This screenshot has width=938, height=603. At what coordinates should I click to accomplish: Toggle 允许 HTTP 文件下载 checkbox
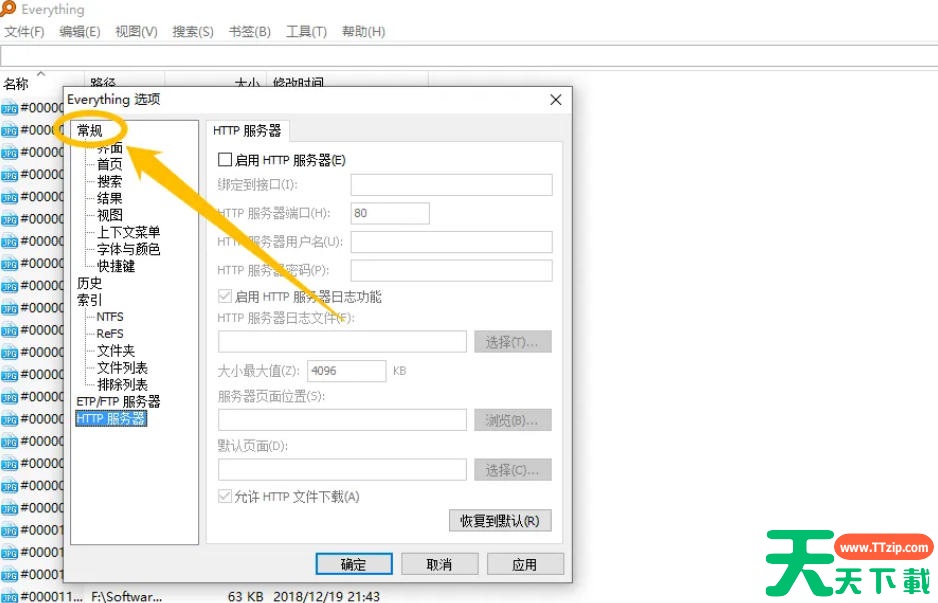(225, 496)
